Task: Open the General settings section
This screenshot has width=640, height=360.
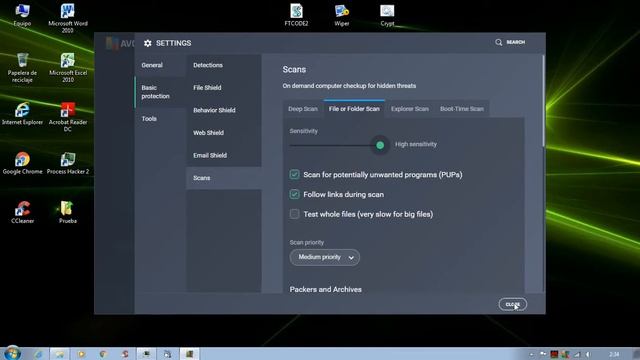Action: 160,65
